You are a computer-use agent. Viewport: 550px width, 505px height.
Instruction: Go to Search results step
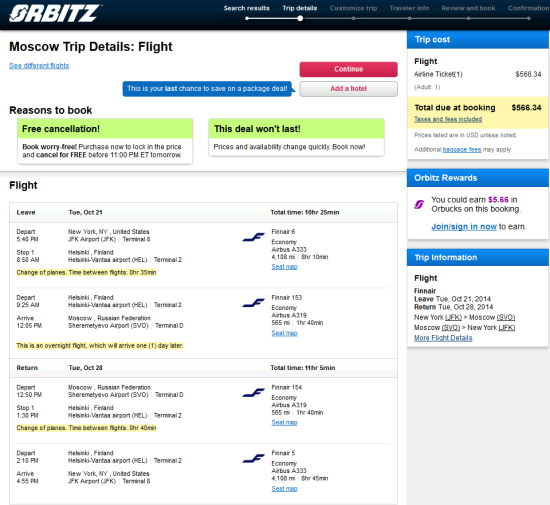pyautogui.click(x=247, y=8)
